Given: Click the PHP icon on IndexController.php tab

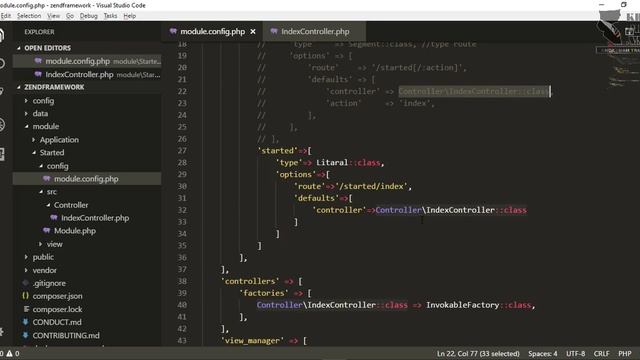Looking at the screenshot, I should 274,31.
